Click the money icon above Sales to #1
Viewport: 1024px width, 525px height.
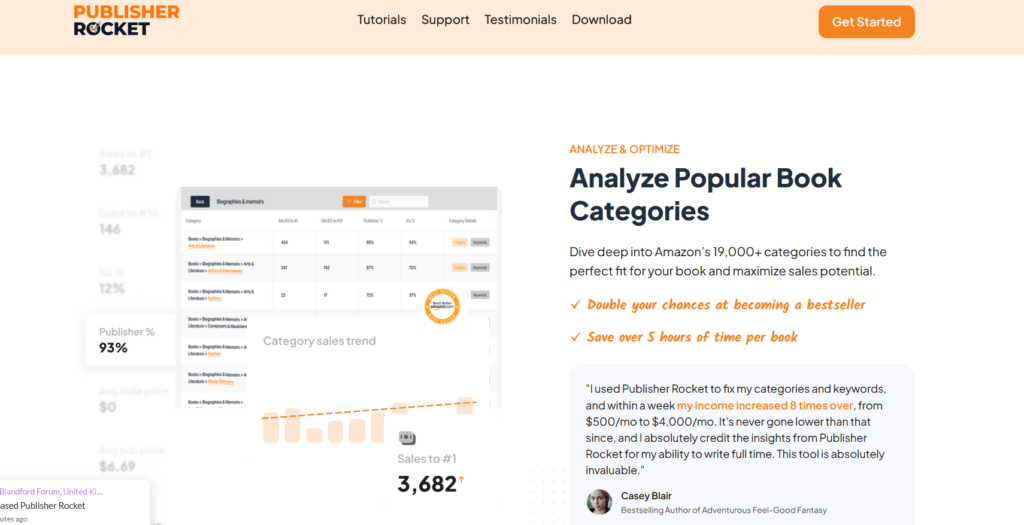click(407, 438)
